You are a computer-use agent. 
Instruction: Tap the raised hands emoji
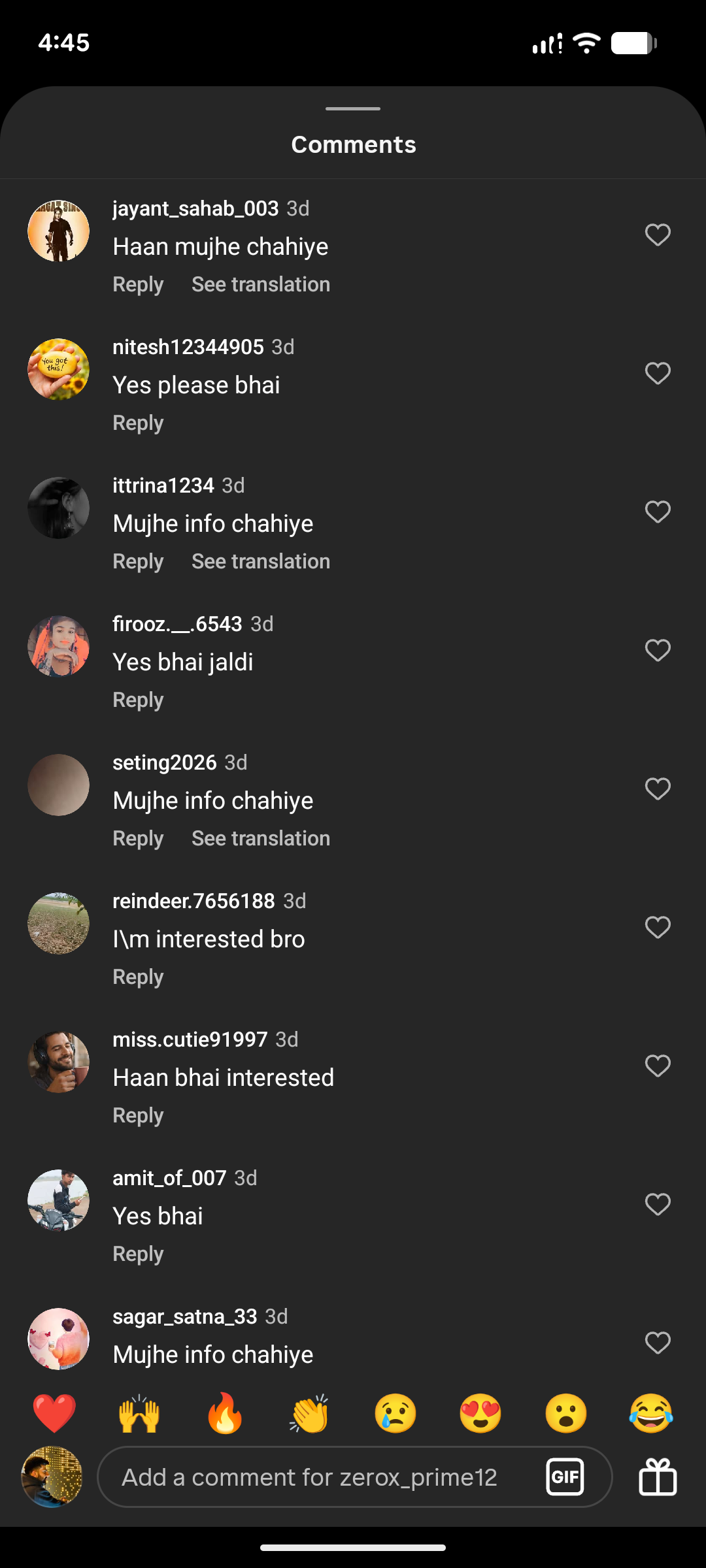coord(139,1413)
